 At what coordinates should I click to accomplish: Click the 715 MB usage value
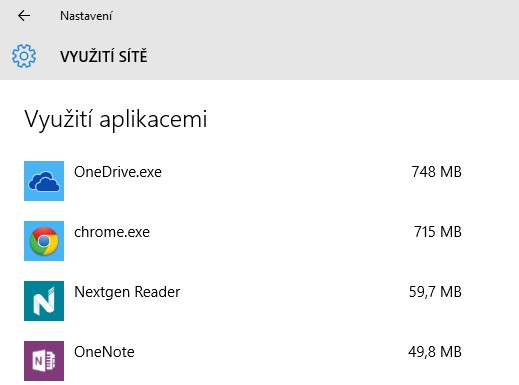(438, 232)
